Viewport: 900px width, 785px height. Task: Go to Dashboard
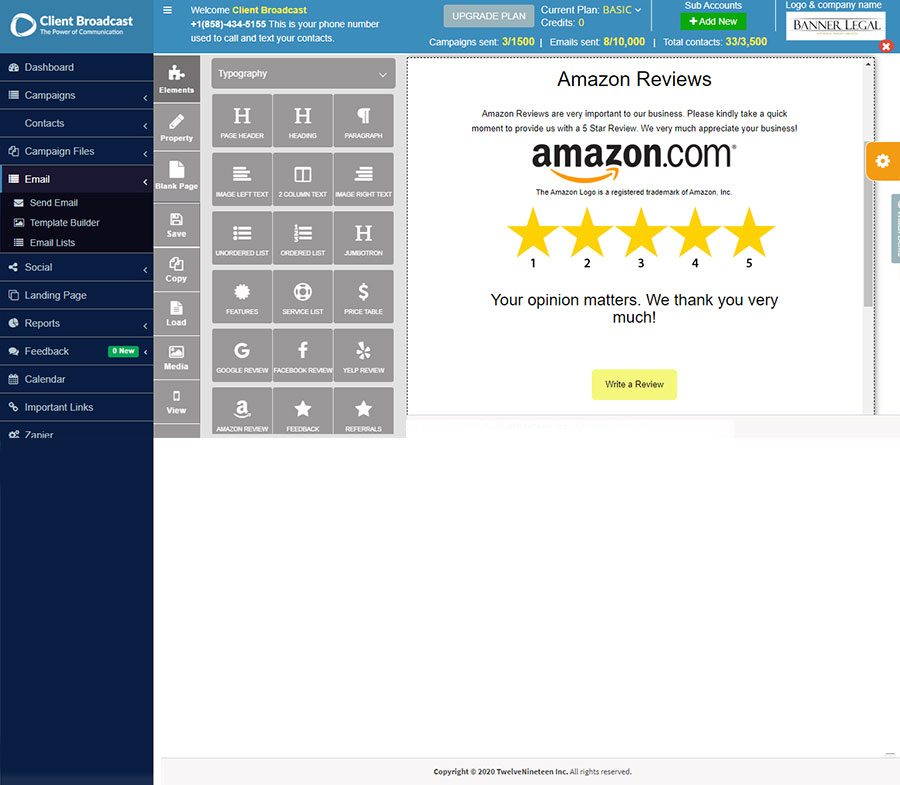click(76, 67)
